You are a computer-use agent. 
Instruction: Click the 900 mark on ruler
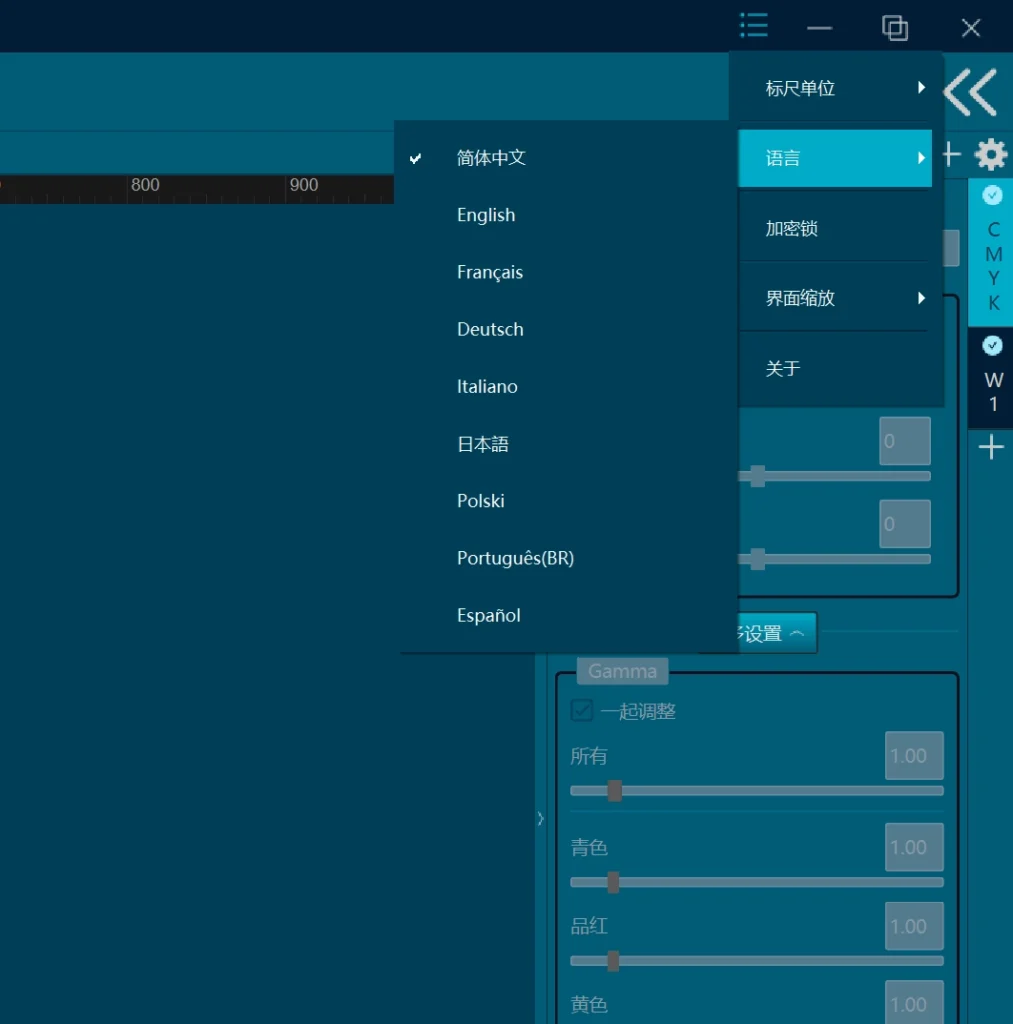304,185
